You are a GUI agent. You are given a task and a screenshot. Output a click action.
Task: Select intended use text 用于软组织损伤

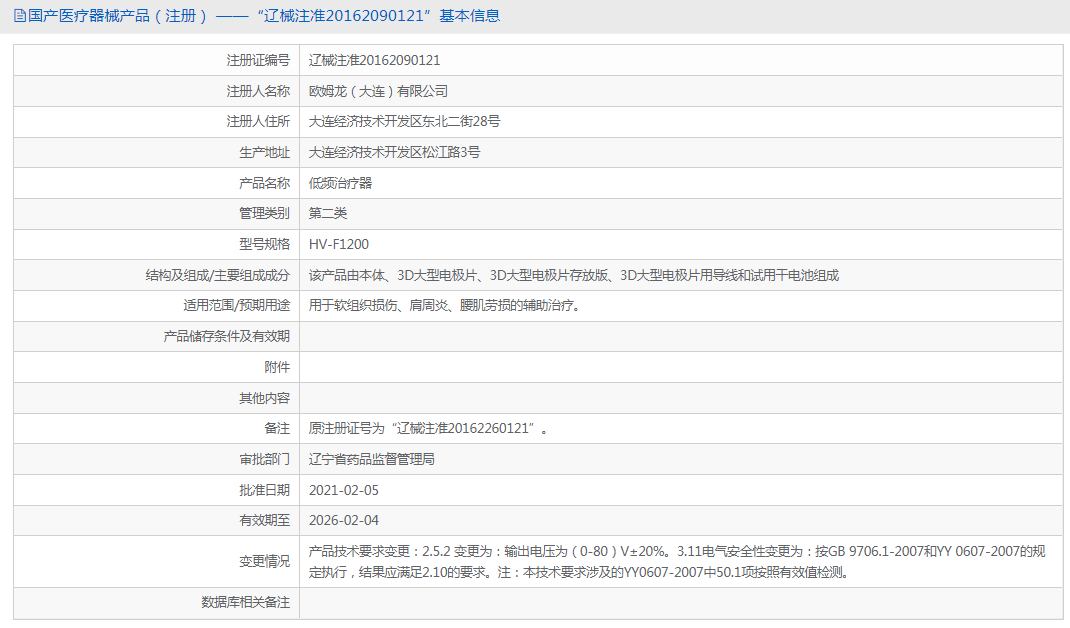(x=446, y=306)
